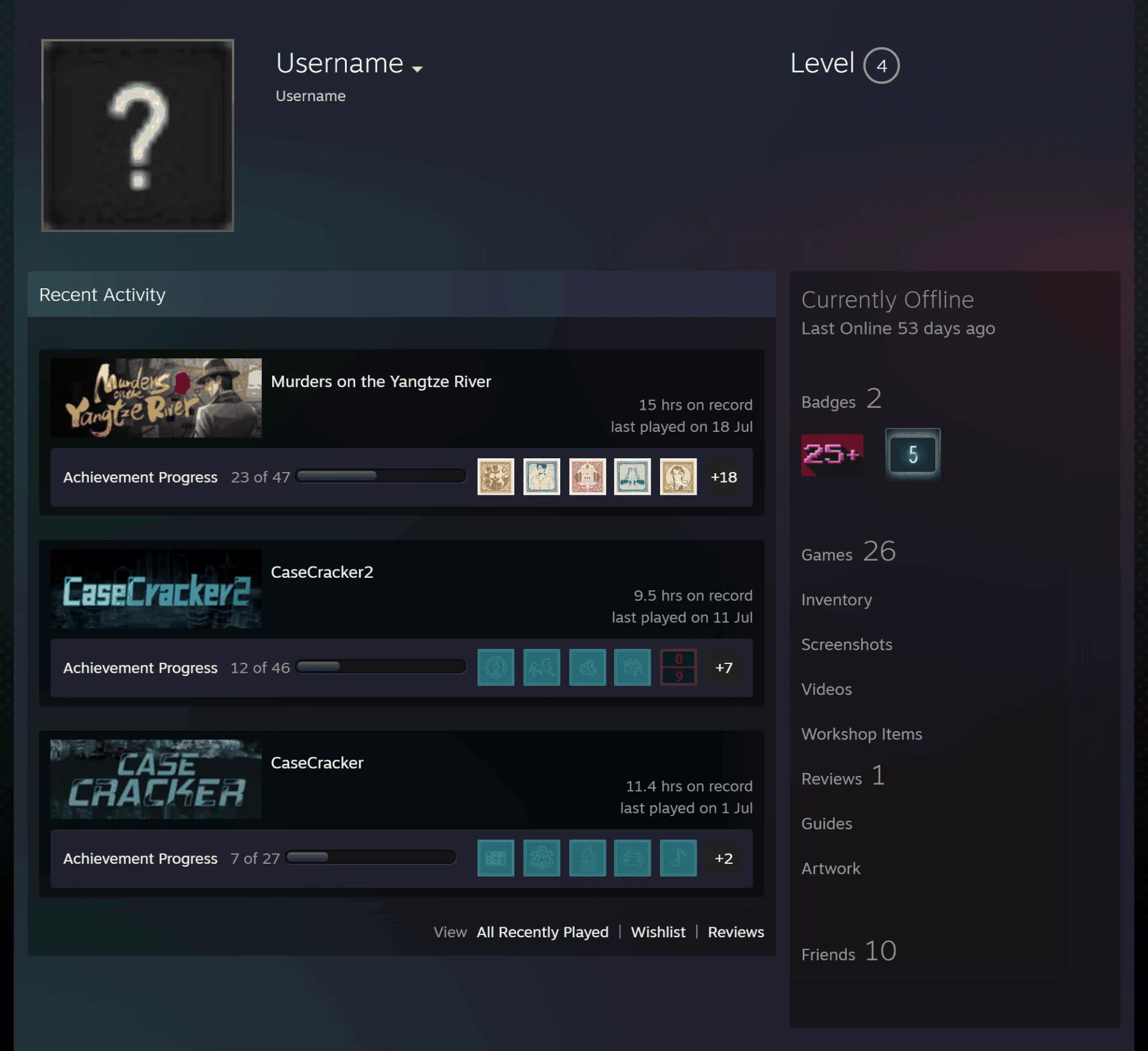
Task: Open the recycle symbol CaseCracker achievement
Action: coord(542,858)
